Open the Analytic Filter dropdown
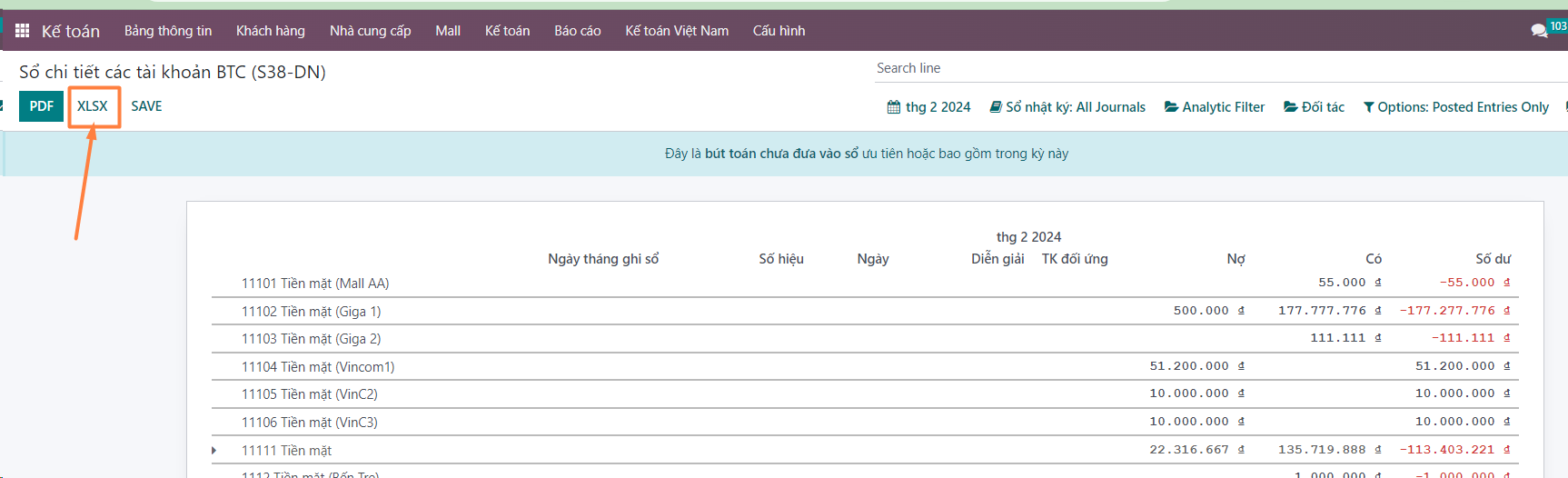Image resolution: width=1568 pixels, height=478 pixels. click(1215, 107)
